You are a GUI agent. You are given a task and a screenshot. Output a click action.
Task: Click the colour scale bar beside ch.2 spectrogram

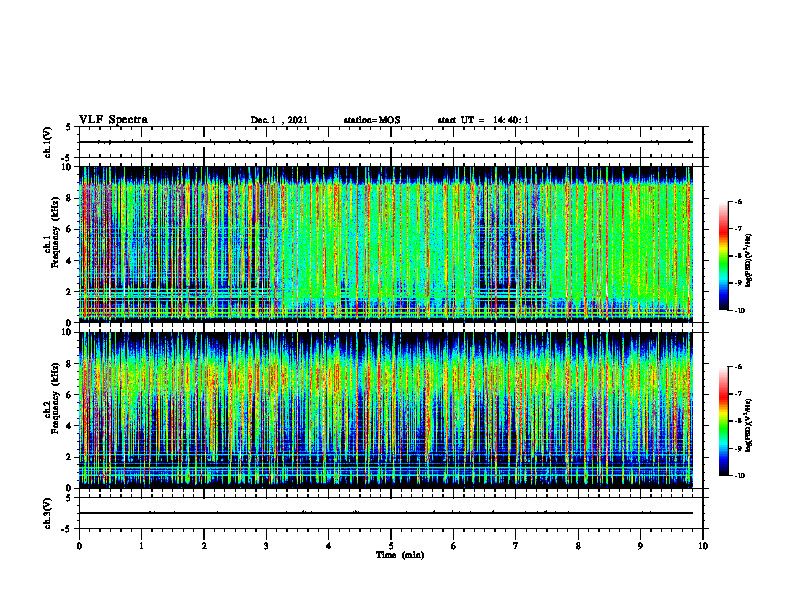point(723,421)
